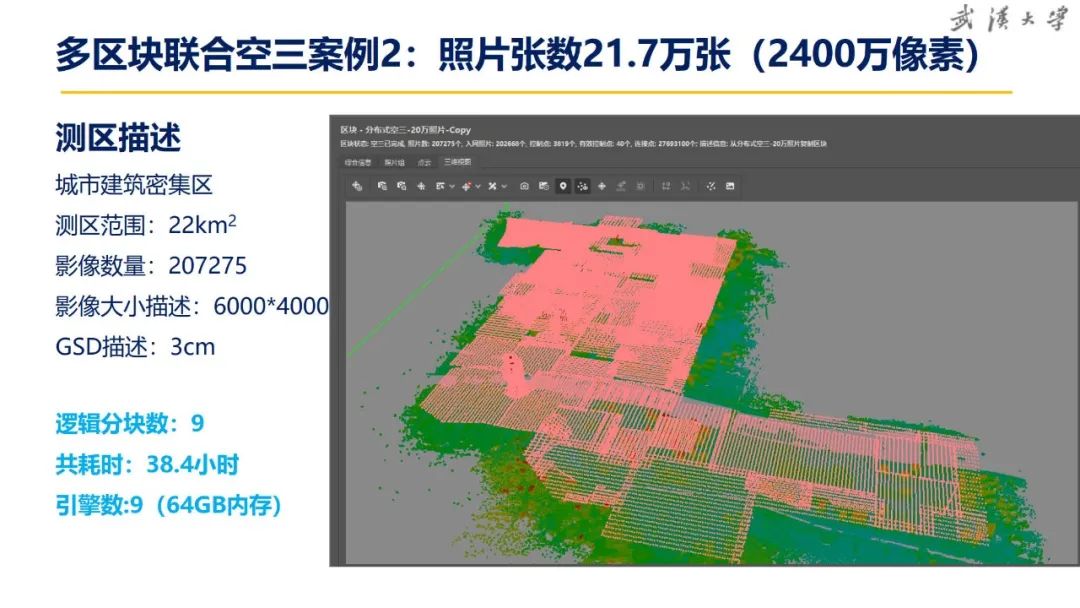1080x608 pixels.
Task: Toggle the highlighted tie-point visibility tool
Action: pos(583,186)
